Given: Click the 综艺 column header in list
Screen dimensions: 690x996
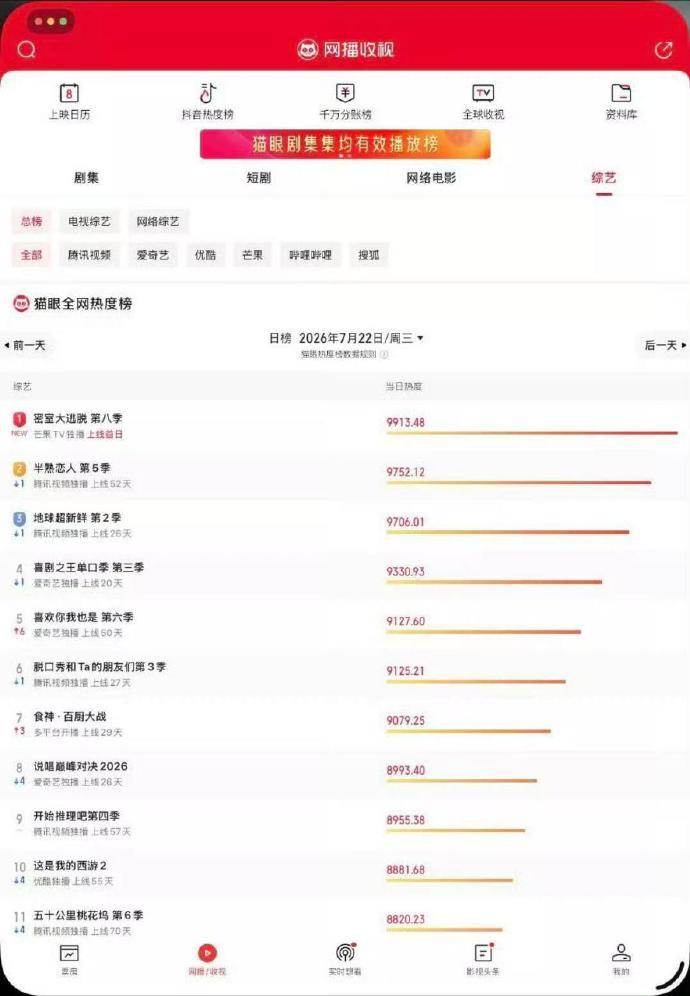Looking at the screenshot, I should [22, 386].
